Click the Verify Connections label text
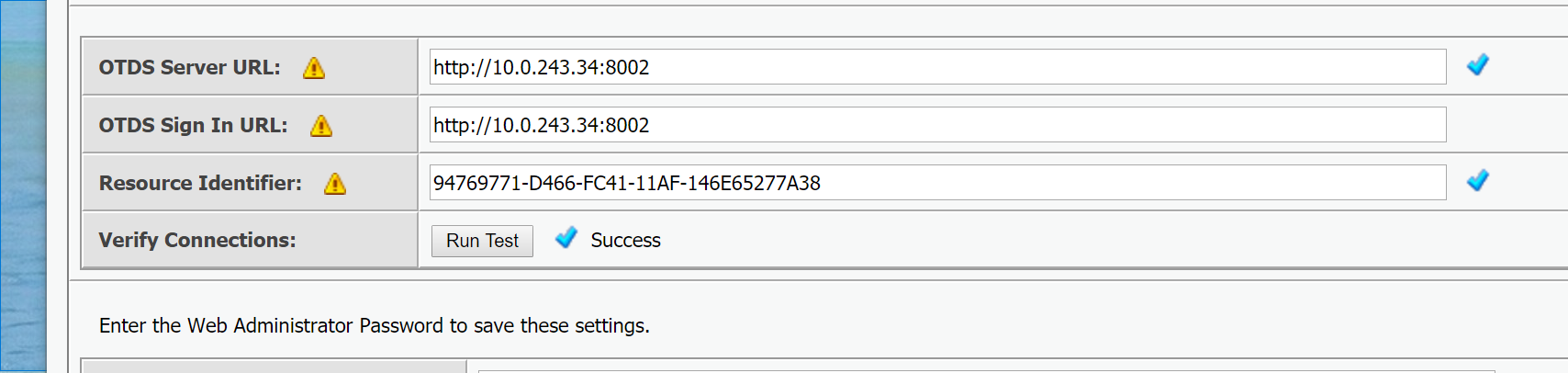 coord(197,241)
